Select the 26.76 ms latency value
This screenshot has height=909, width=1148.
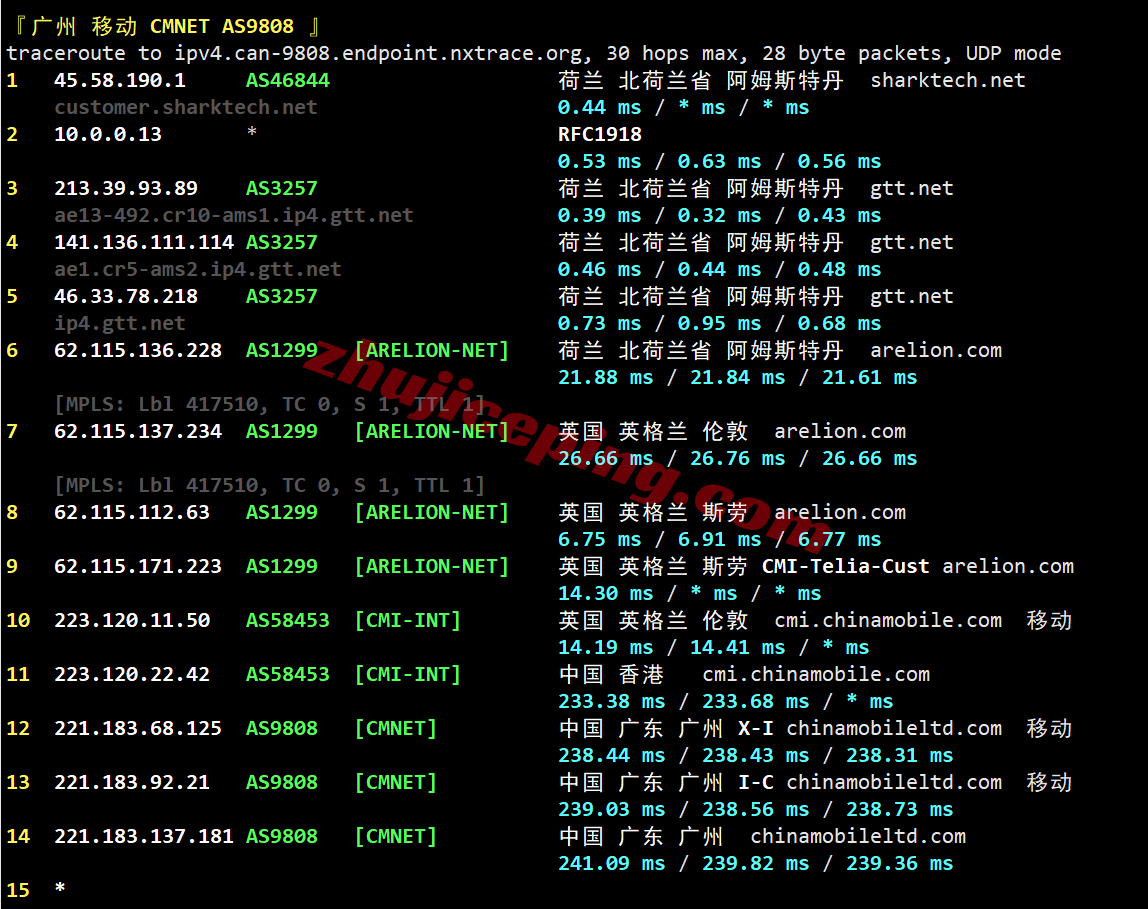737,459
